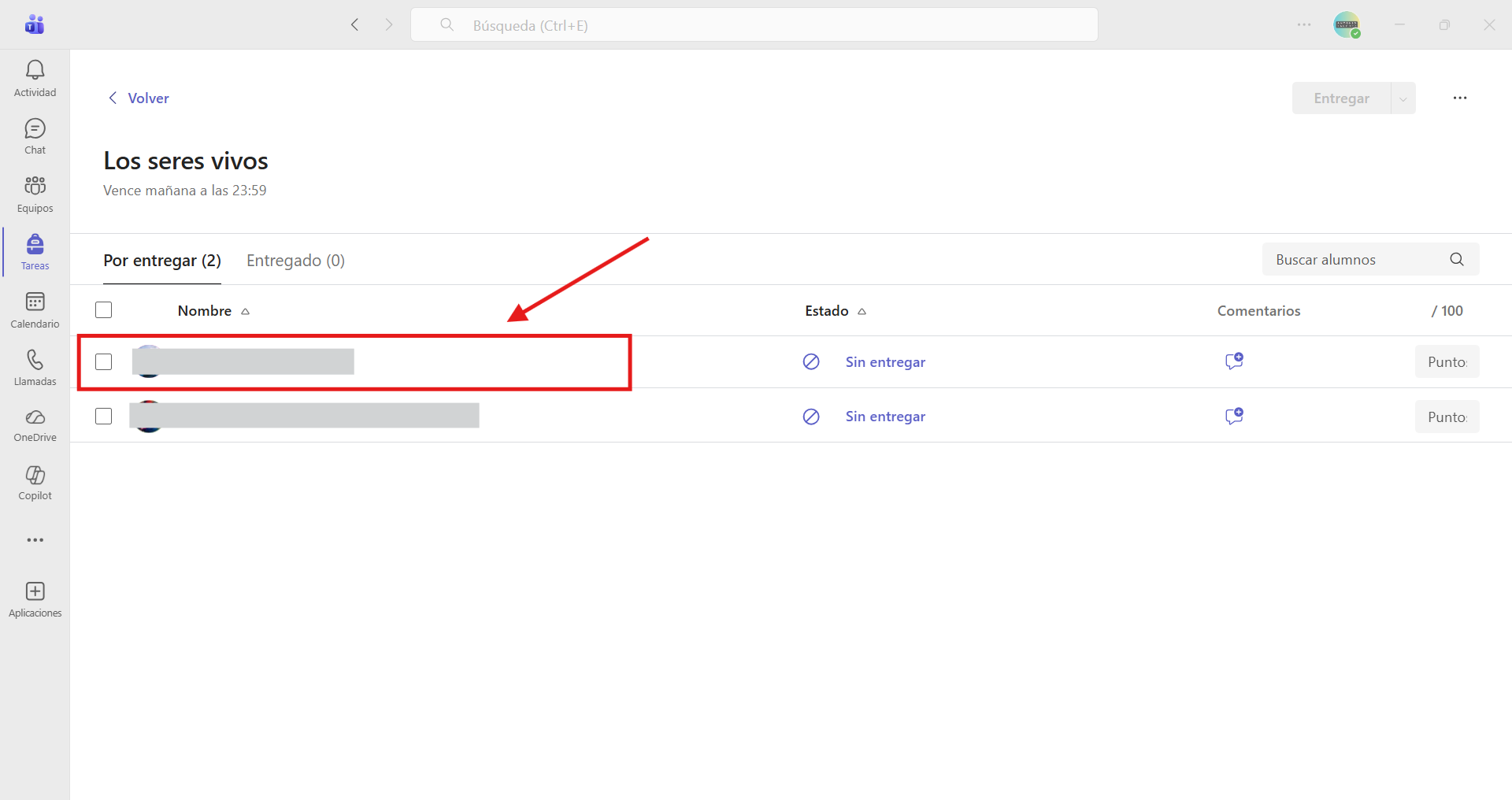The height and width of the screenshot is (800, 1512).
Task: Click Sin entregar for second student
Action: pos(885,417)
